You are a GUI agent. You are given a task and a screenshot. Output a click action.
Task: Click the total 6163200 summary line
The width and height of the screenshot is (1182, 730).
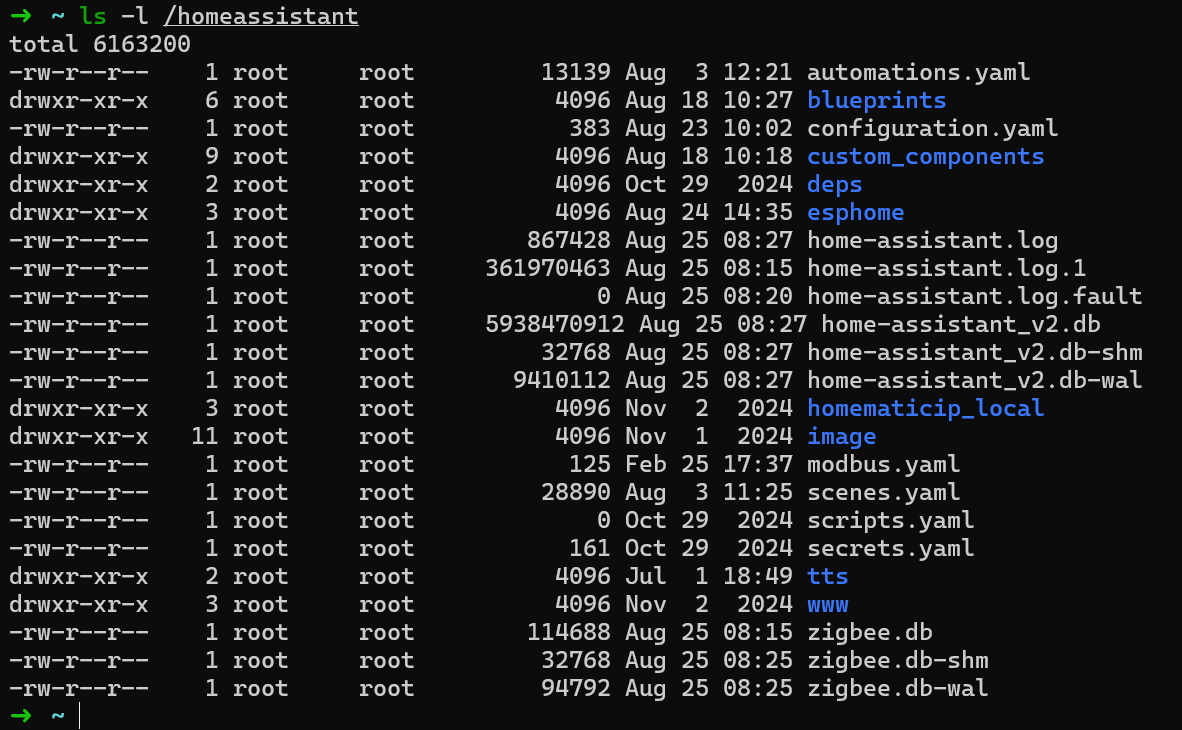click(x=100, y=44)
